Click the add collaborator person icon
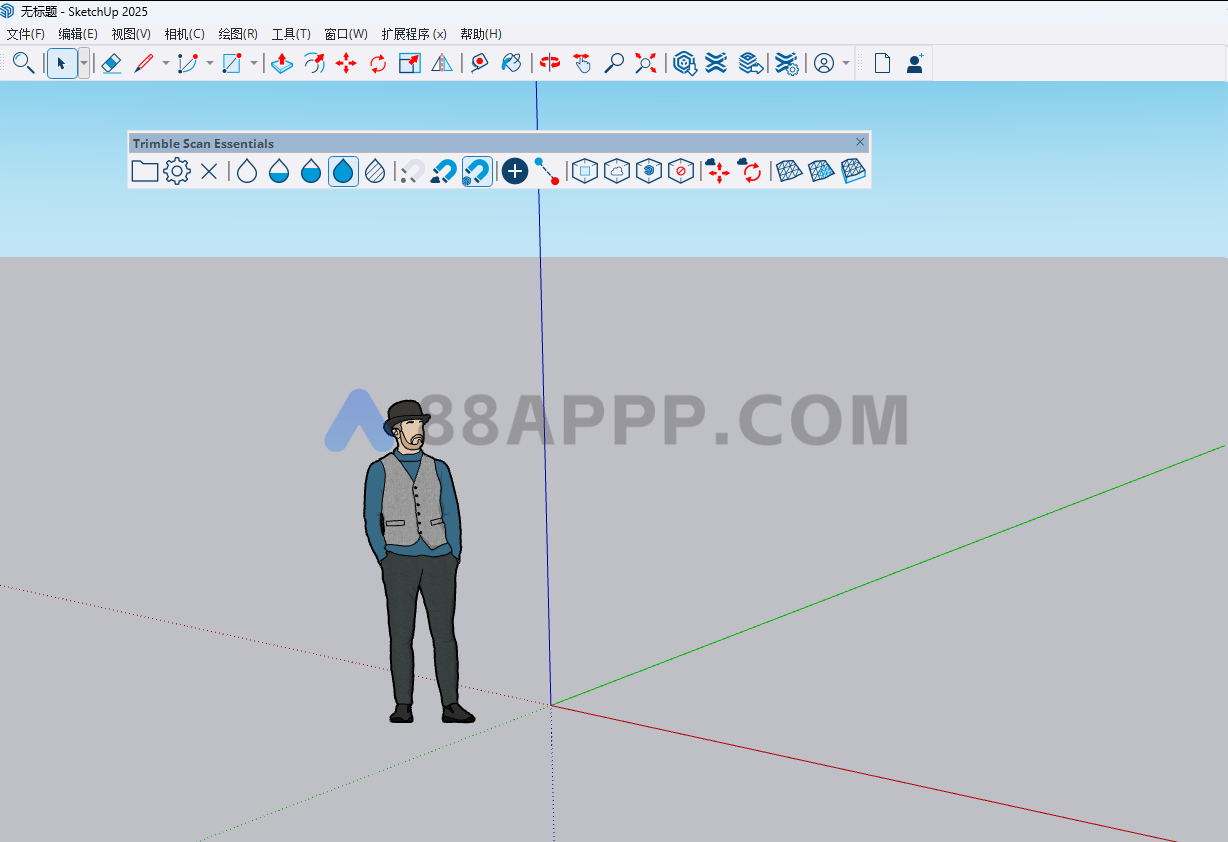 (914, 63)
